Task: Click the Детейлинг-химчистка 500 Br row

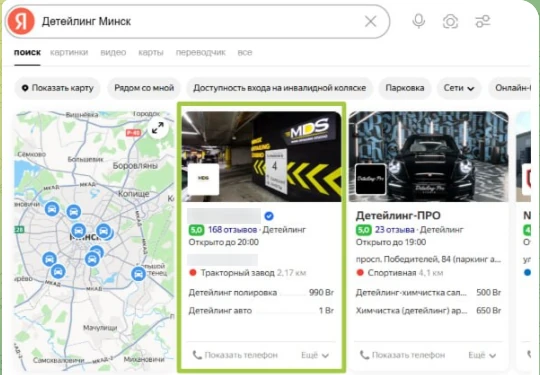Action: tap(428, 293)
